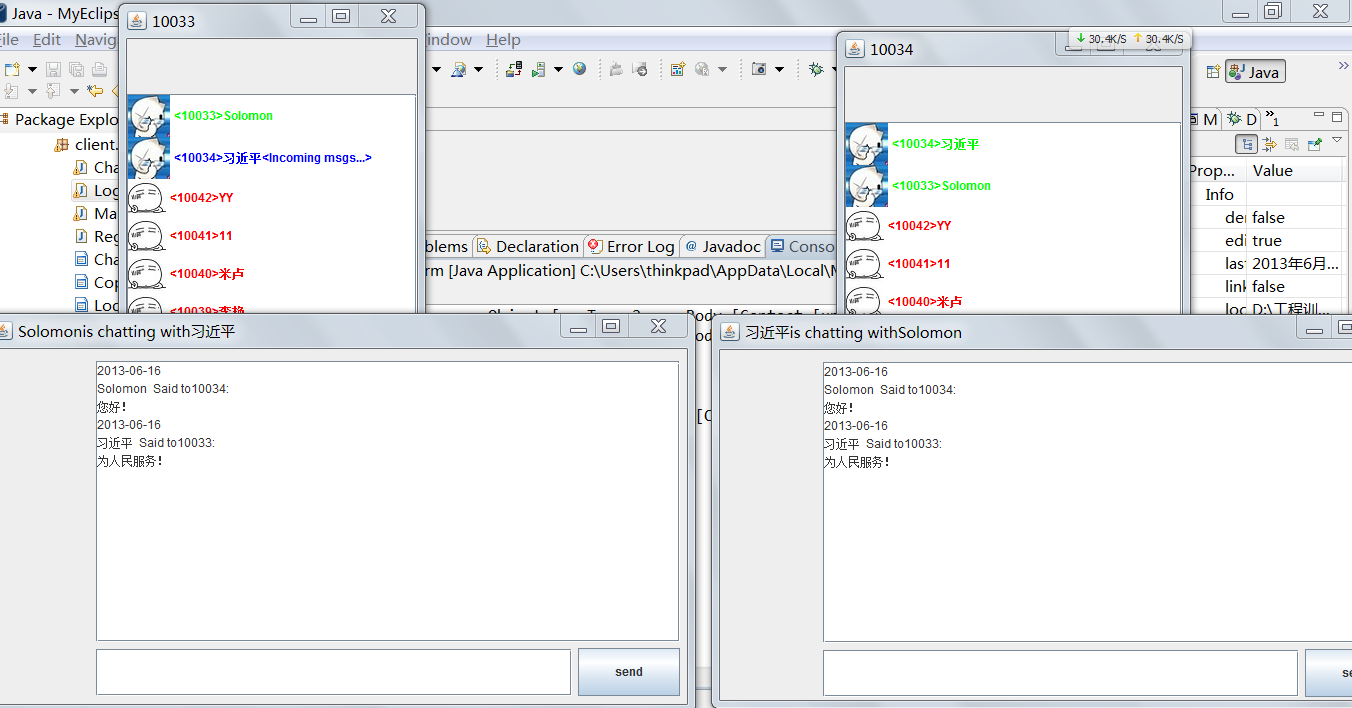Click Solomon avatar thumbnail in 10033 window

click(x=149, y=116)
